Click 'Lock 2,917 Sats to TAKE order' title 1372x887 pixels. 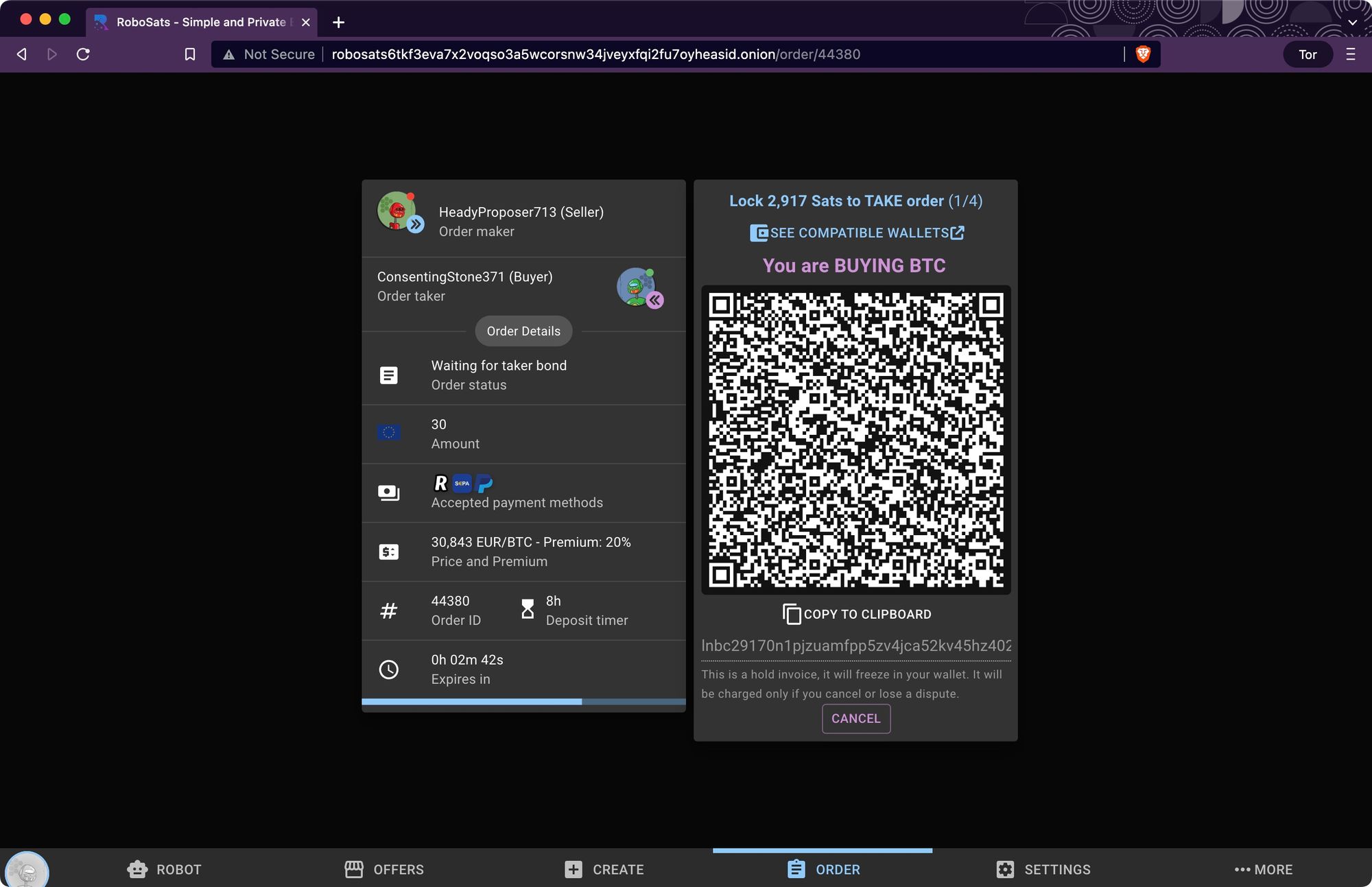pos(836,201)
